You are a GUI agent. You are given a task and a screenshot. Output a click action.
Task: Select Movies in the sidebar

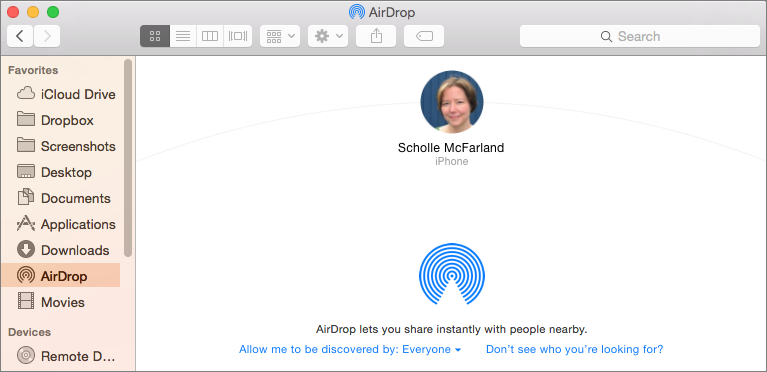(61, 302)
